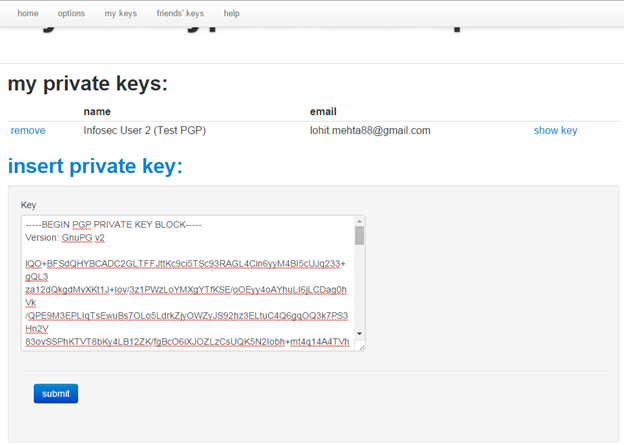This screenshot has height=445, width=624.
Task: Click the email column header
Action: pyautogui.click(x=323, y=112)
